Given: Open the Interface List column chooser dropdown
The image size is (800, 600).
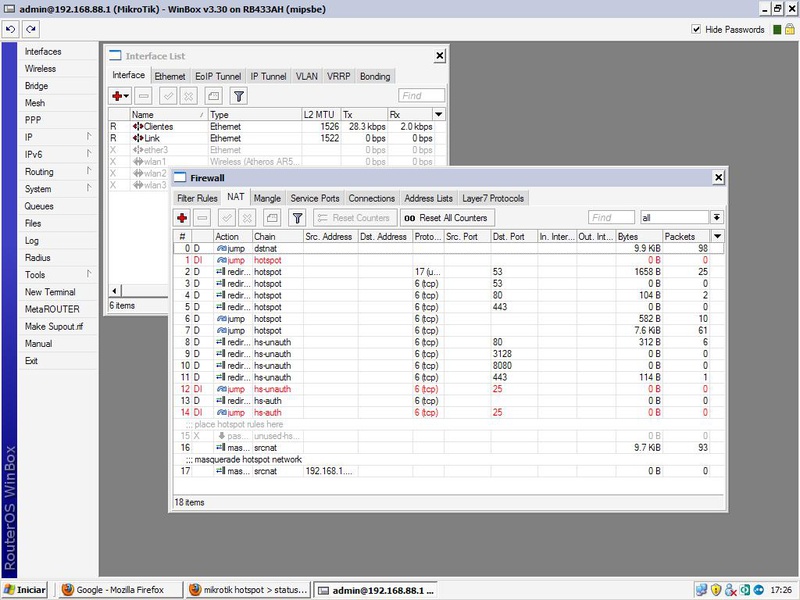Looking at the screenshot, I should coord(438,114).
